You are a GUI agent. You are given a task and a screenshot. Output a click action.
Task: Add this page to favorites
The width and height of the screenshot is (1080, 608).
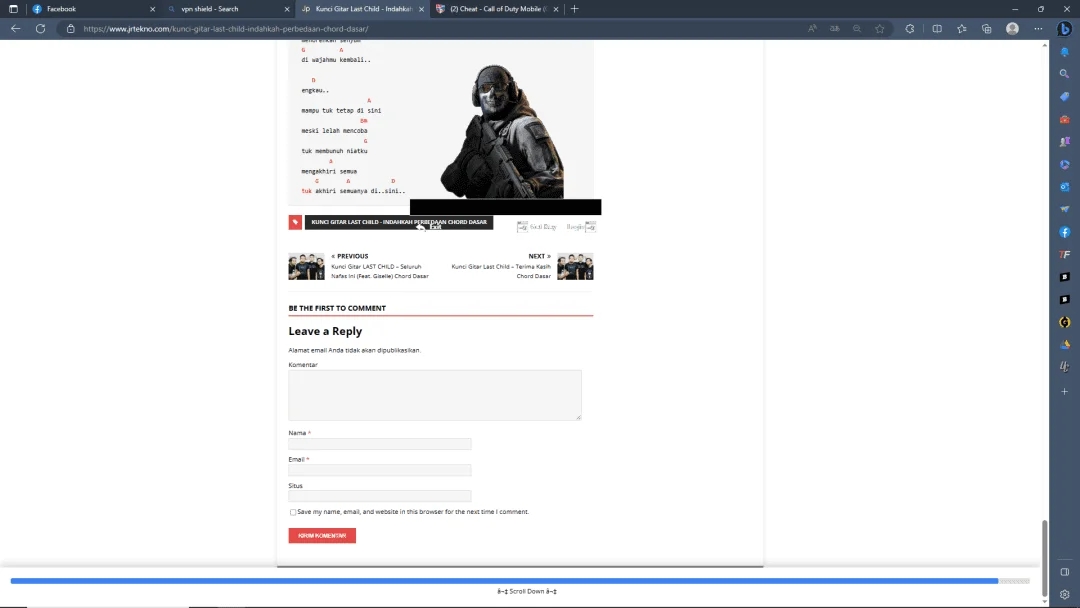coord(880,29)
